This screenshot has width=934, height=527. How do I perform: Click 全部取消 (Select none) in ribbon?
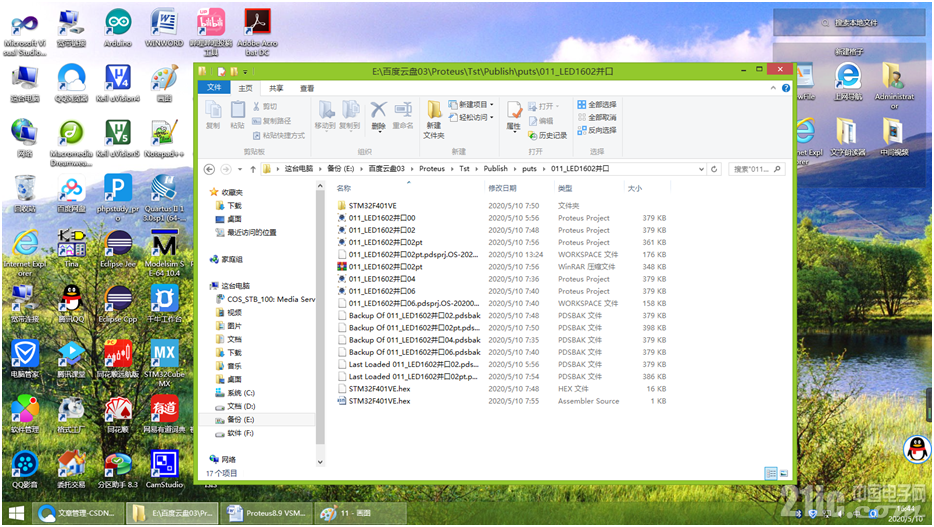(597, 117)
